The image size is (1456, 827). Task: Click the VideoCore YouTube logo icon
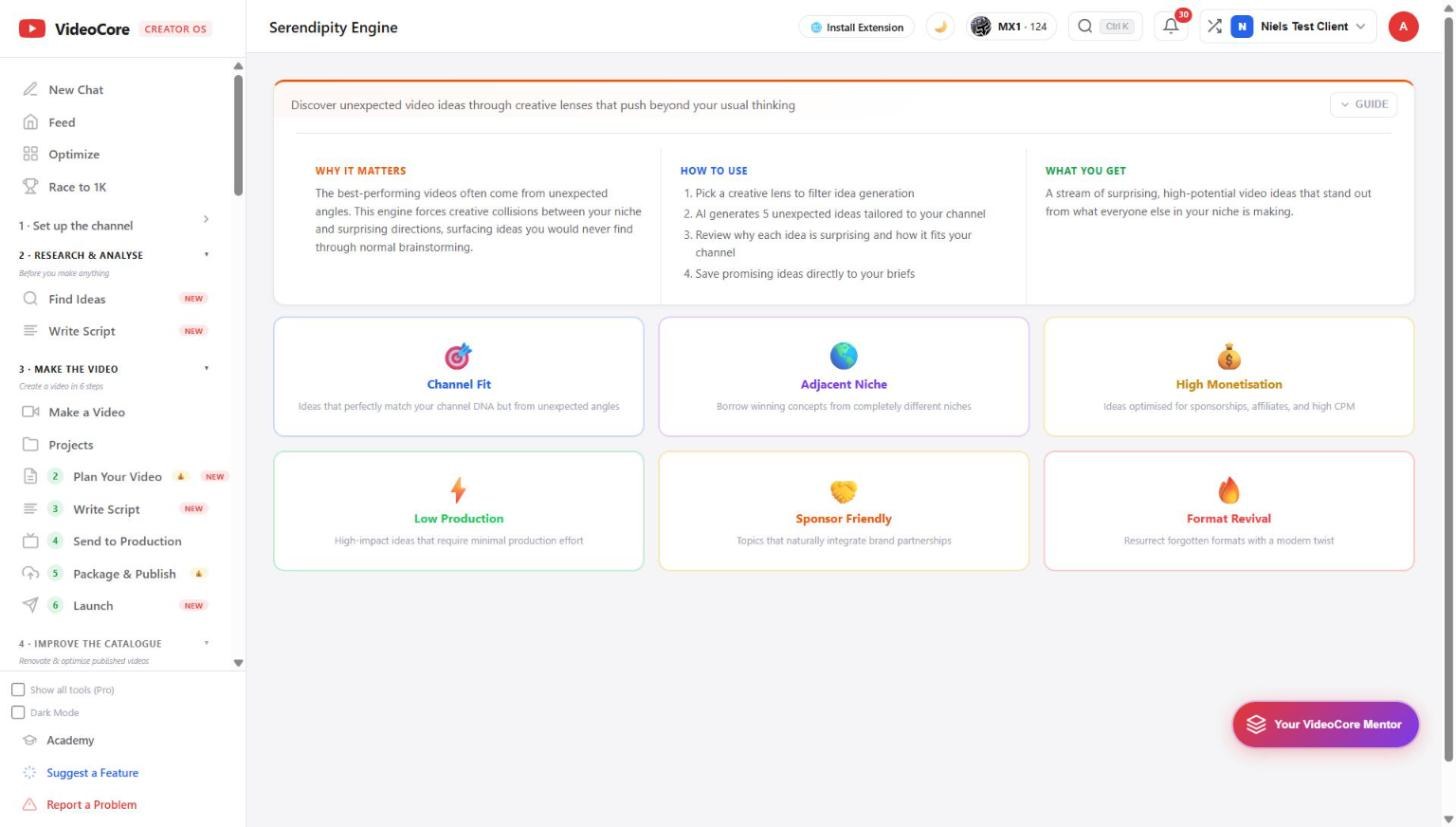(x=32, y=28)
